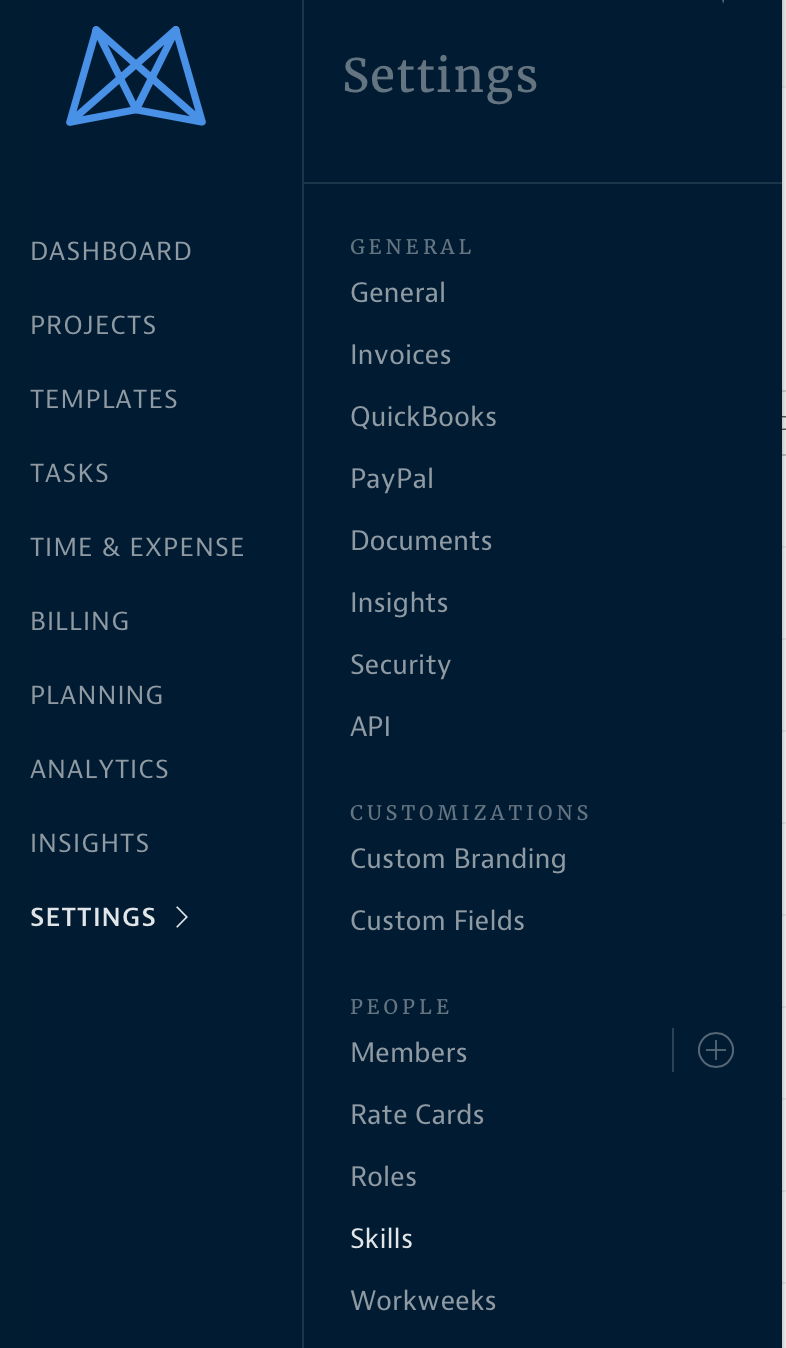Viewport: 786px width, 1348px height.
Task: Go to Projects in sidebar
Action: [x=93, y=325]
